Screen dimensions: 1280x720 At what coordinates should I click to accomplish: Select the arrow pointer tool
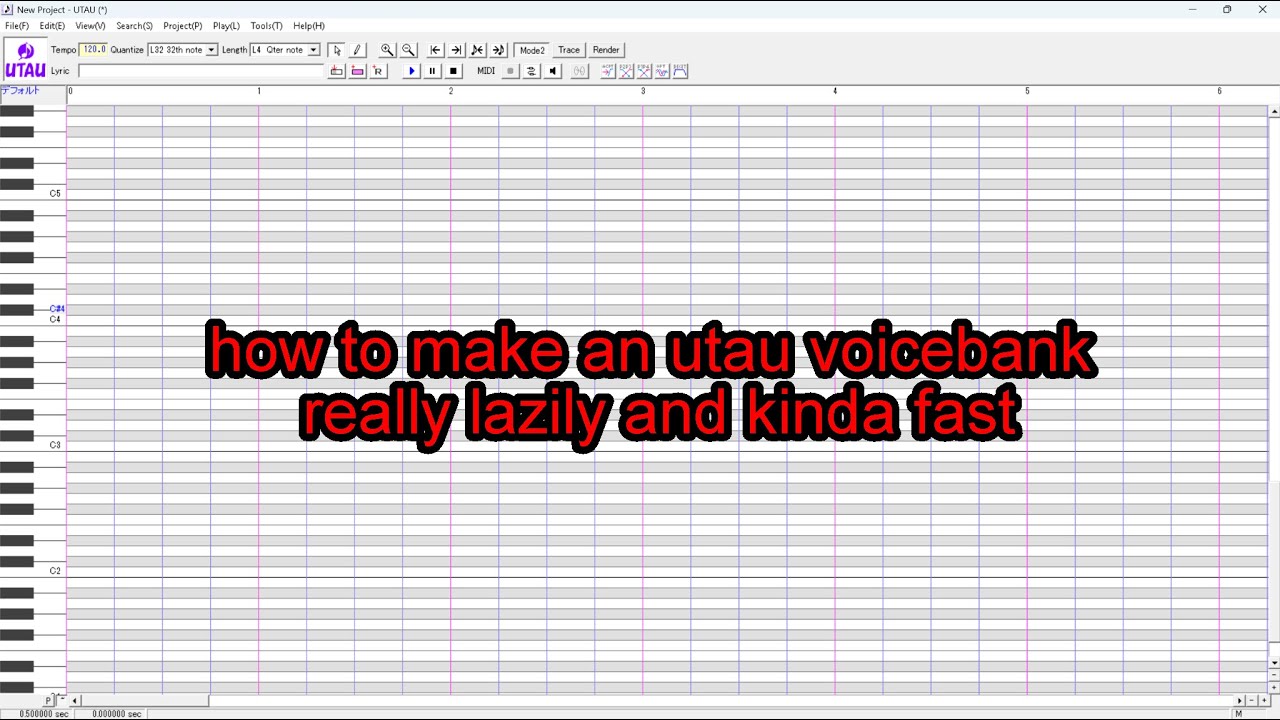337,50
